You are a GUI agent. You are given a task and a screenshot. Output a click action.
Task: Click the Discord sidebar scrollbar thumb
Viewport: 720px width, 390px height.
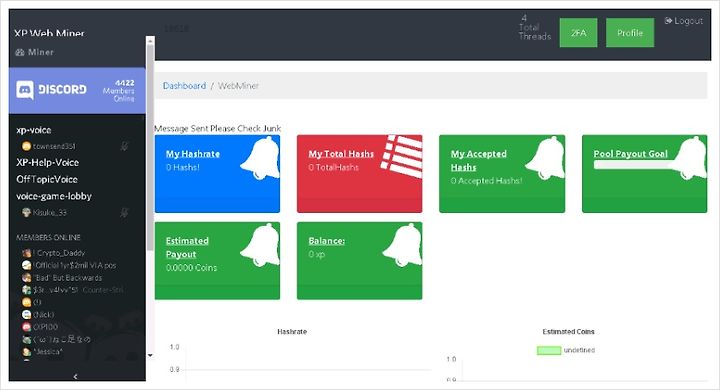[x=150, y=147]
